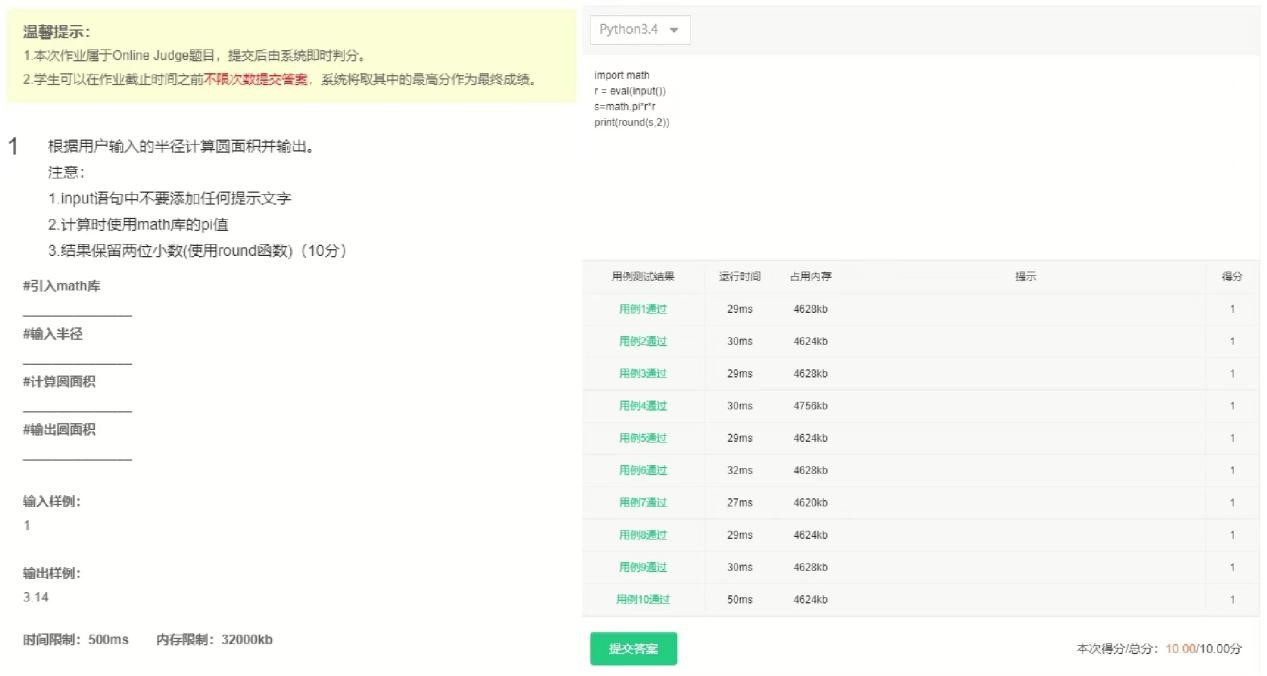This screenshot has width=1267, height=676.
Task: Click the 提示 column header
Action: point(1025,276)
